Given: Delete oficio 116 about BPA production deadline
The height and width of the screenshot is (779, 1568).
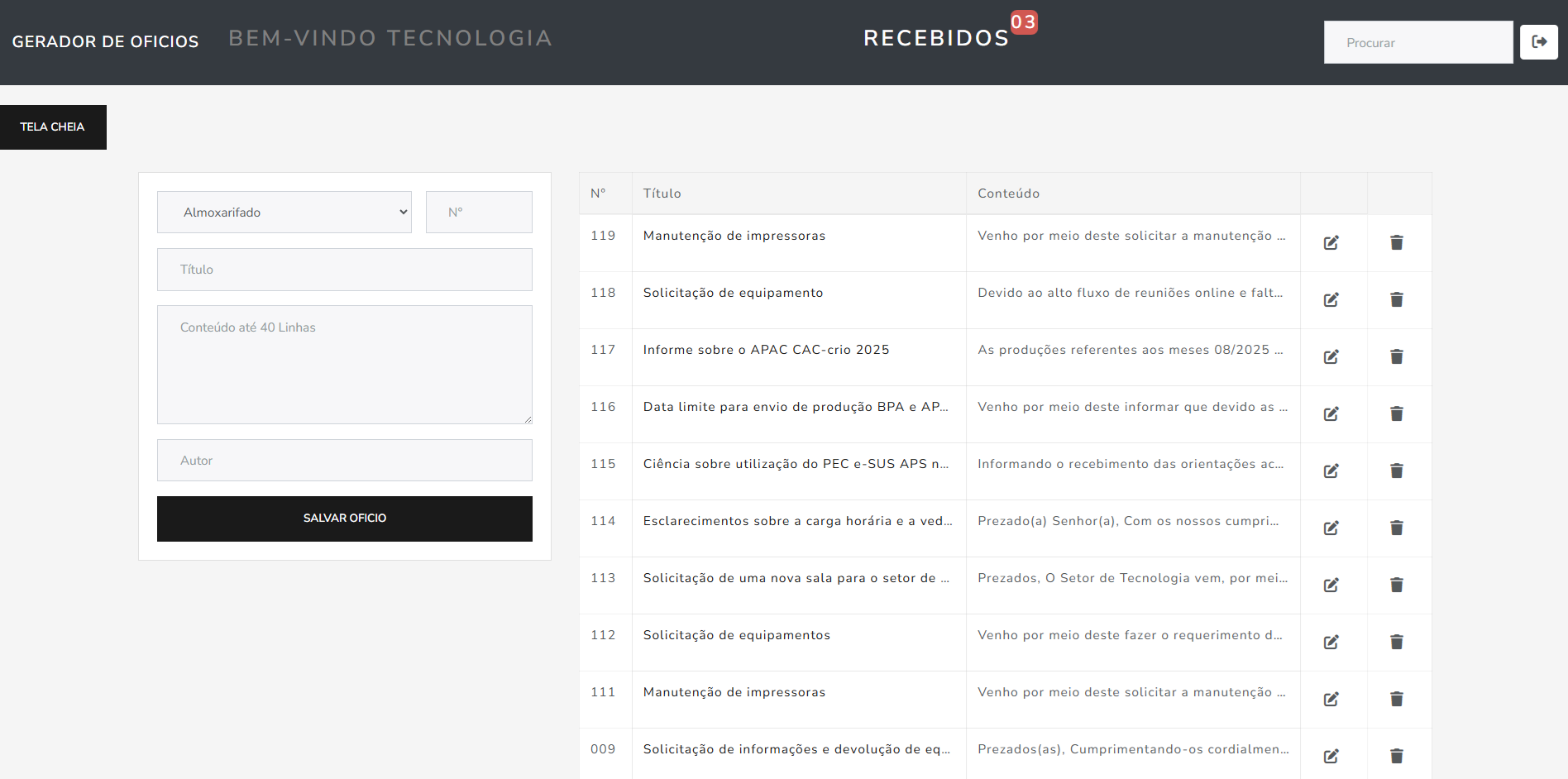Looking at the screenshot, I should click(x=1396, y=413).
